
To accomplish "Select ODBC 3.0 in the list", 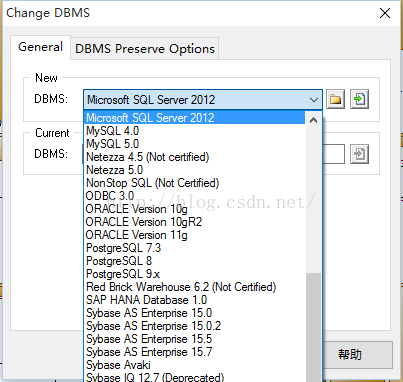I will tap(195, 196).
